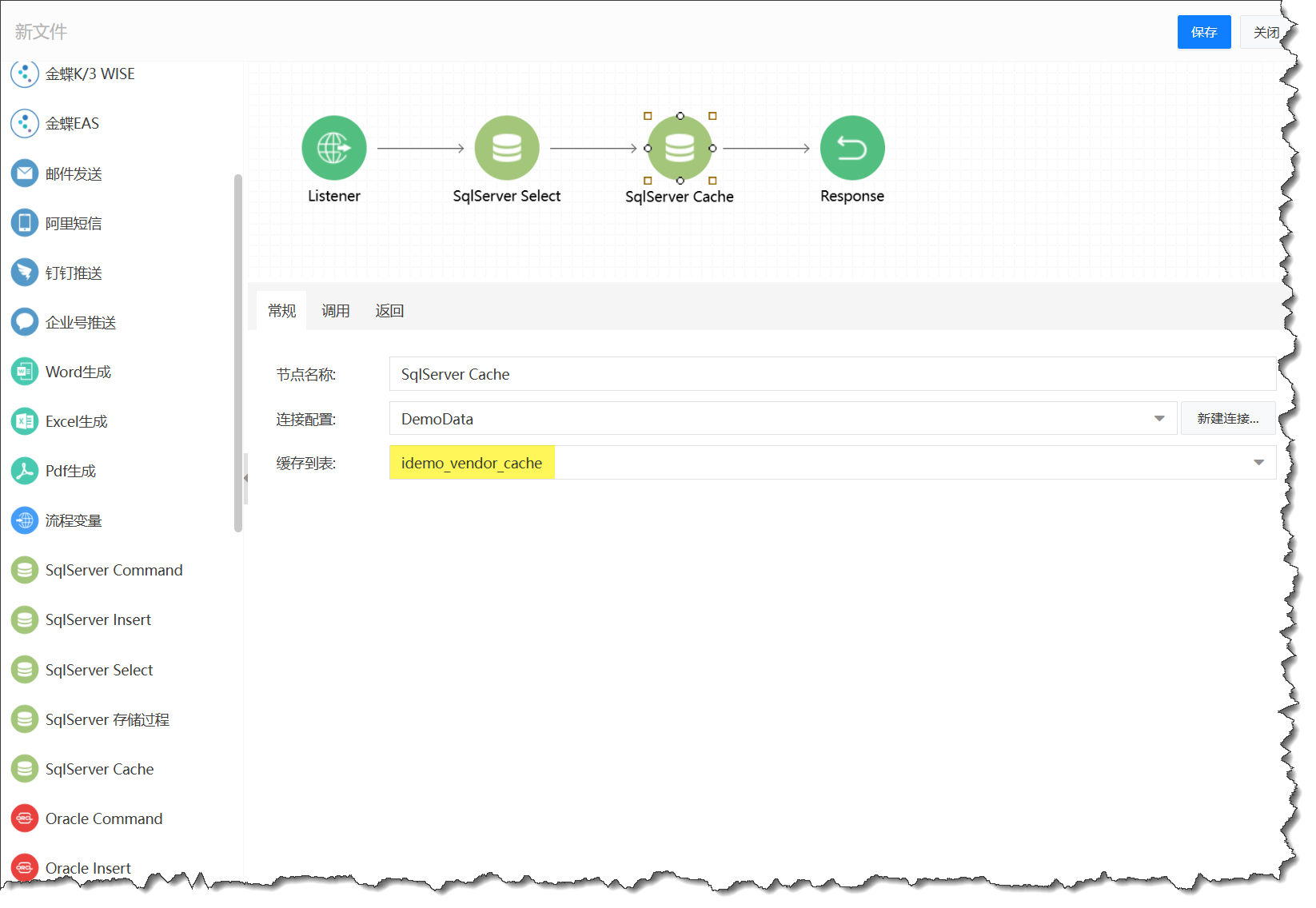Click the Pdf生成 icon
This screenshot has height=908, width=1316.
click(25, 471)
